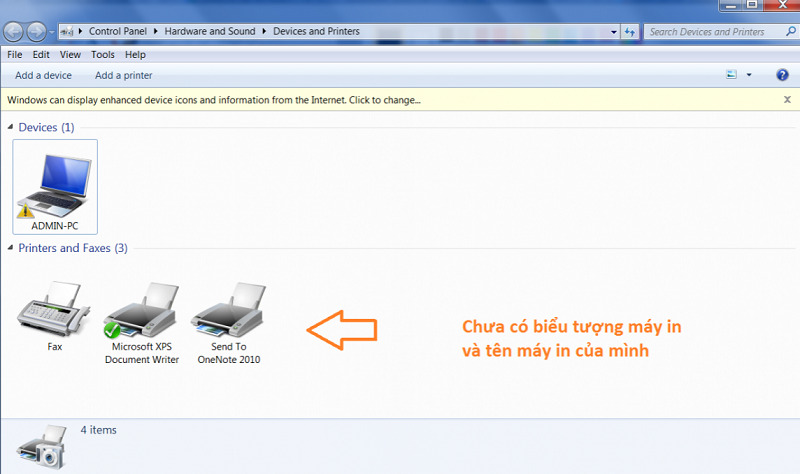The height and width of the screenshot is (474, 800).
Task: Click the change view icon
Action: [731, 75]
